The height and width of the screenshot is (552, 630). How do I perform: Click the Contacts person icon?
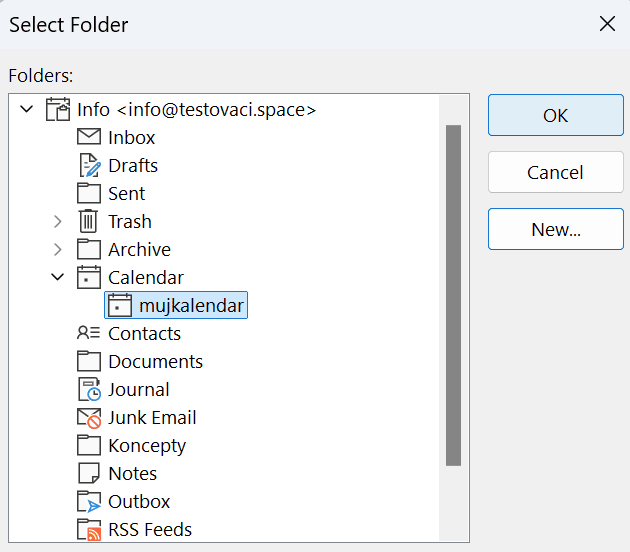[88, 333]
